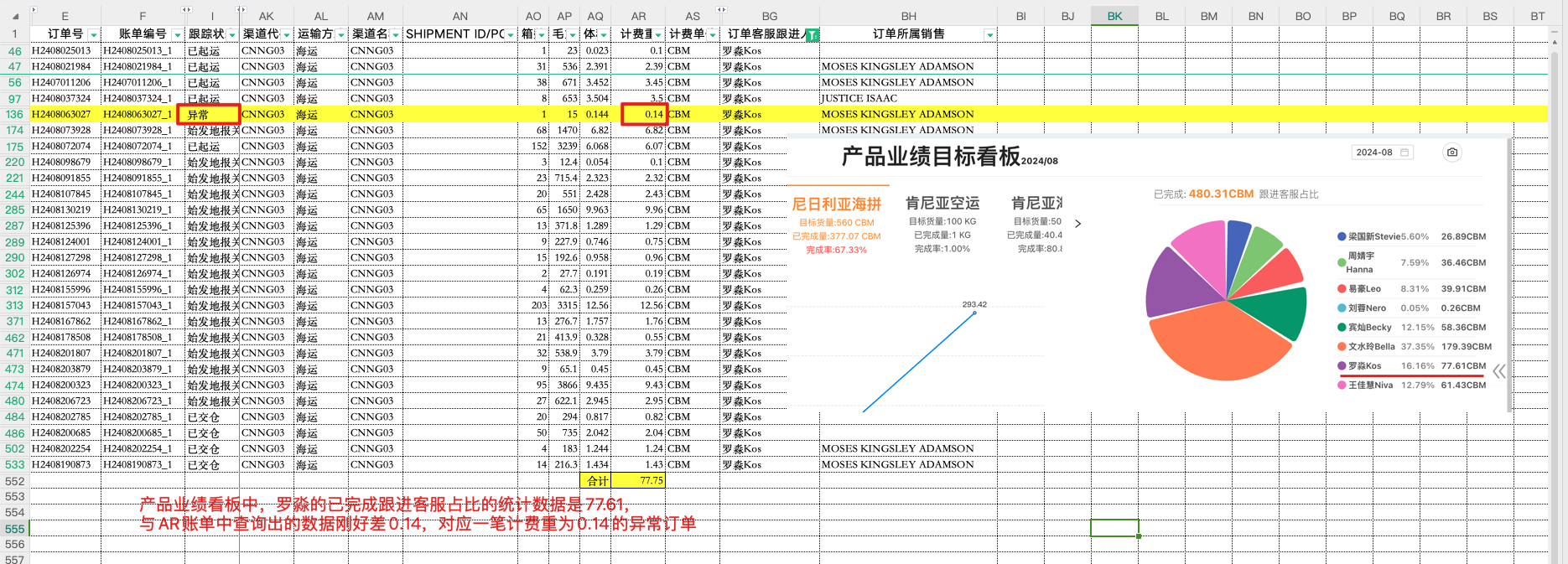This screenshot has width=1568, height=564.
Task: Click the calendar icon in 2024-08 date field
Action: [1404, 153]
